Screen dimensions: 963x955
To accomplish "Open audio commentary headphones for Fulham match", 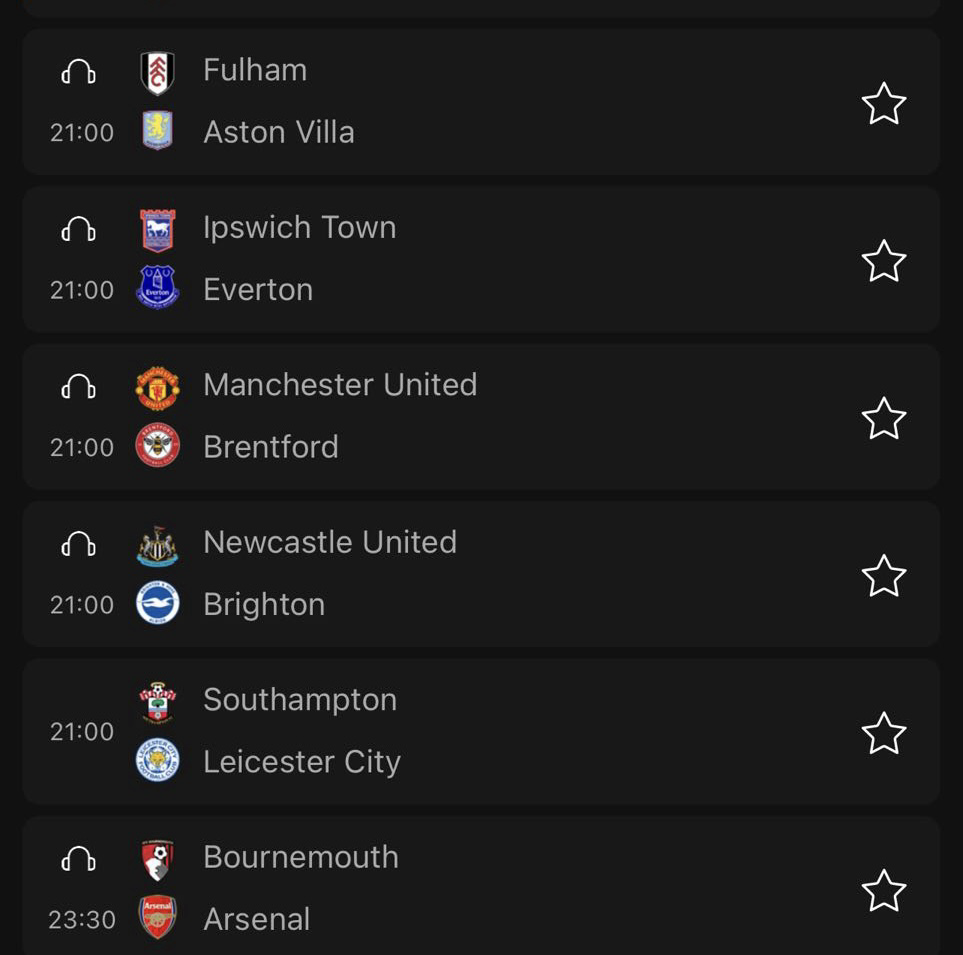I will point(79,71).
